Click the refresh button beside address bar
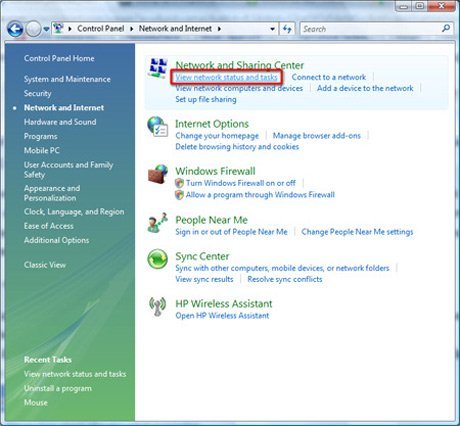 [287, 29]
